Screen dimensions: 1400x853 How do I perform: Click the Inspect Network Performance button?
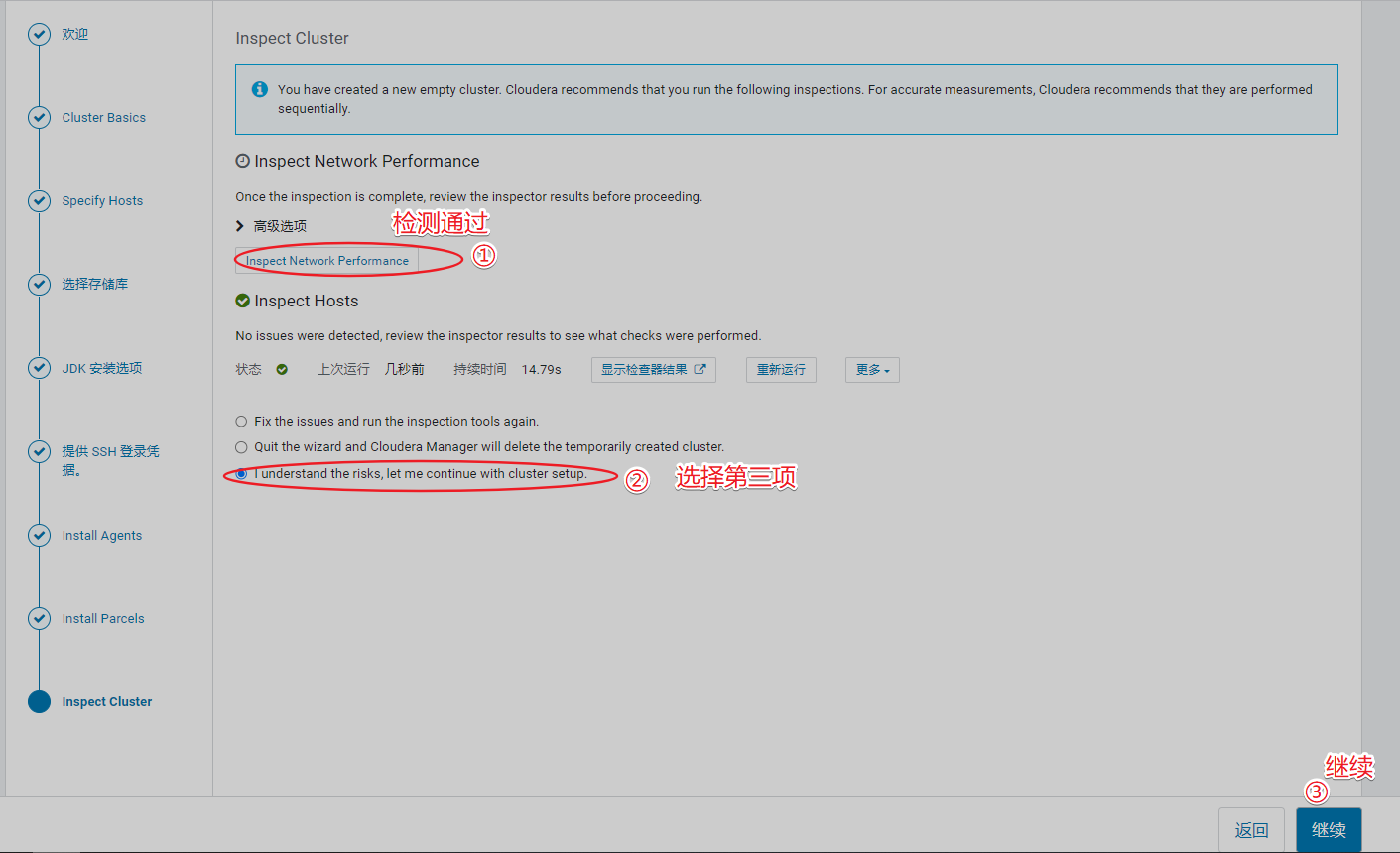(327, 261)
